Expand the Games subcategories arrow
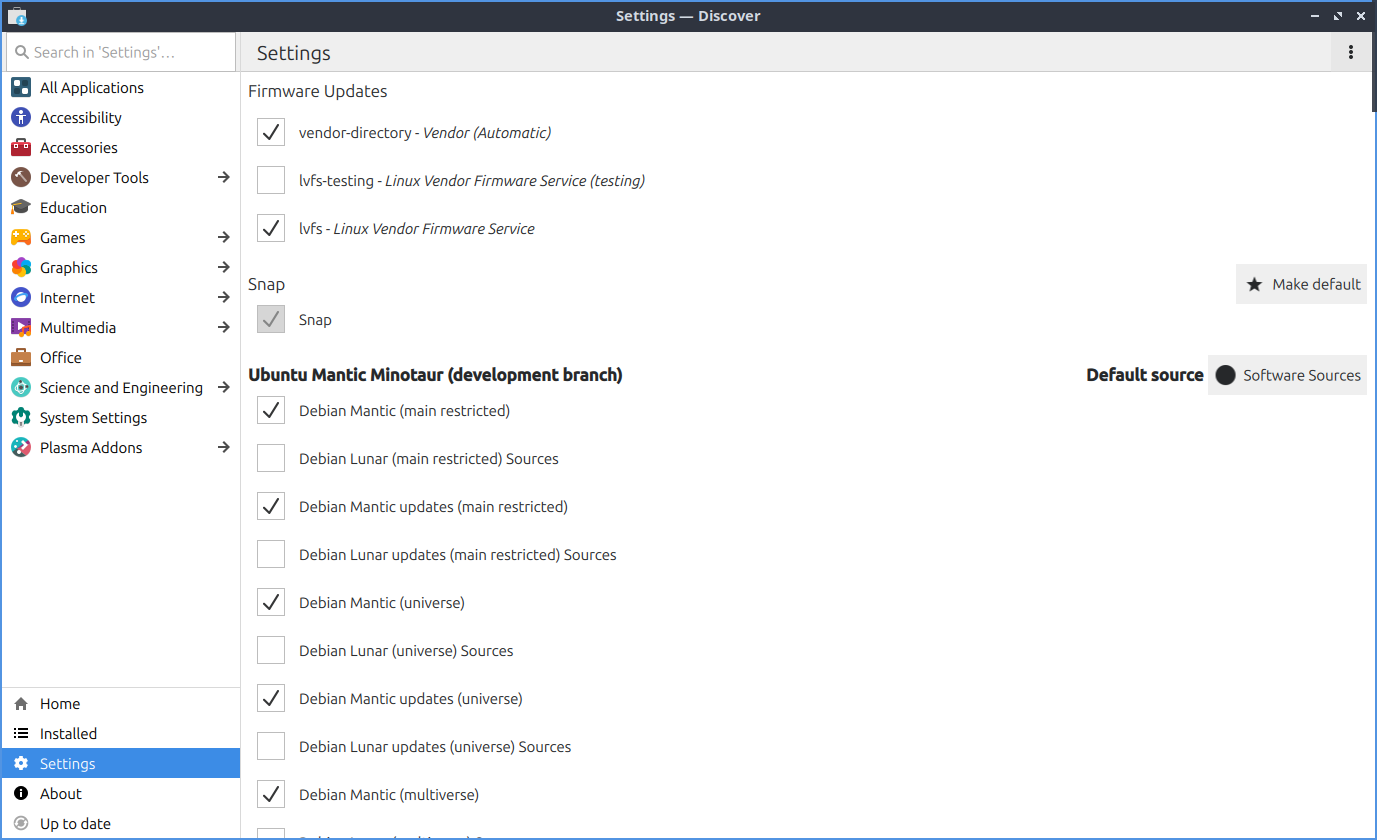 tap(224, 238)
